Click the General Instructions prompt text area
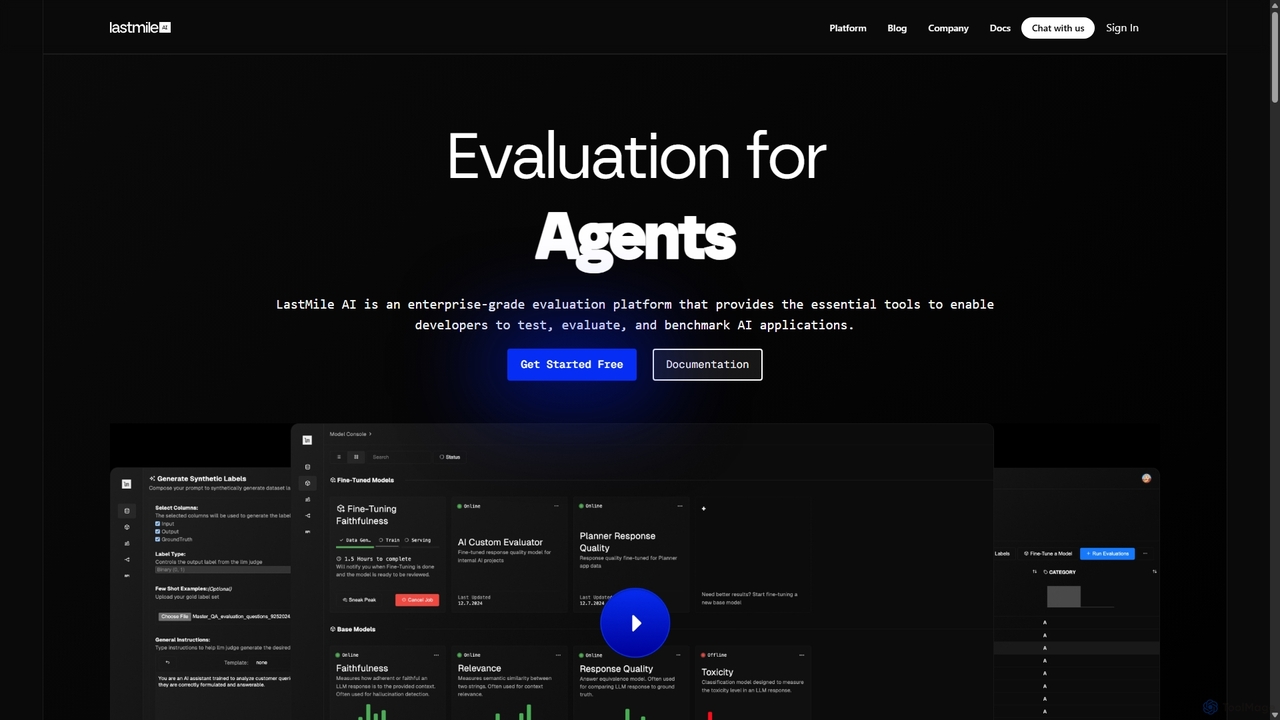 (x=224, y=682)
